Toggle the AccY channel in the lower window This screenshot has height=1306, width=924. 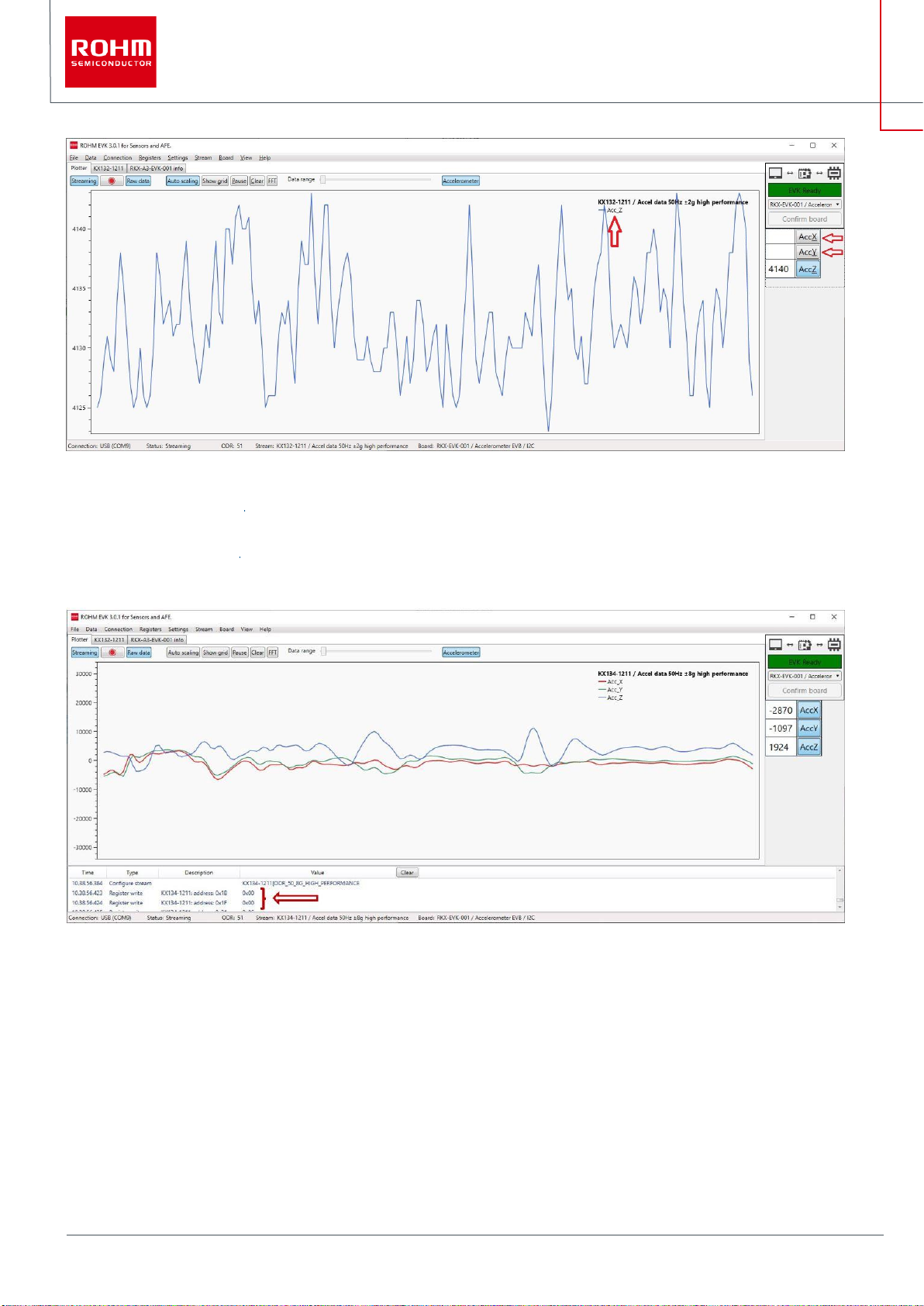tap(808, 729)
